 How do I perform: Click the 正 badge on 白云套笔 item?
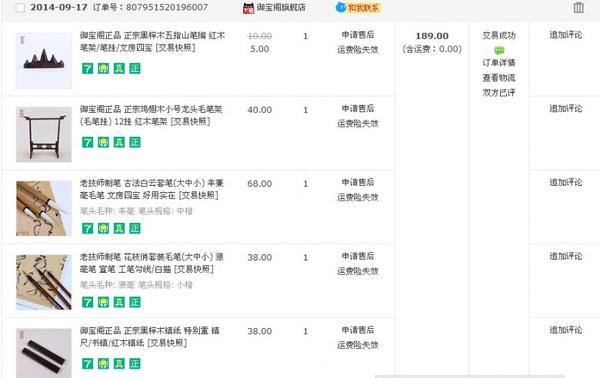click(x=135, y=228)
